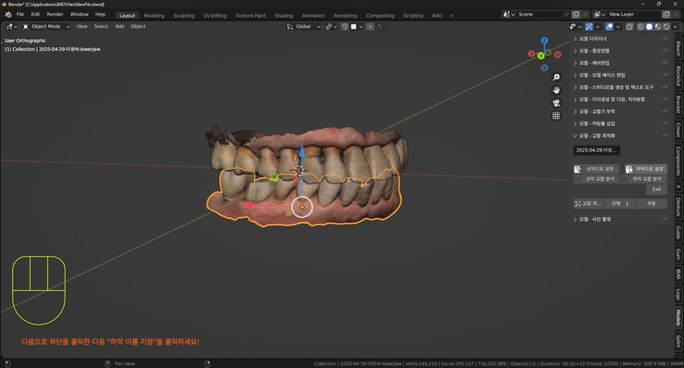Screen dimensions: 684x368
Task: Click the green Y axis on gizmo
Action: click(x=541, y=56)
